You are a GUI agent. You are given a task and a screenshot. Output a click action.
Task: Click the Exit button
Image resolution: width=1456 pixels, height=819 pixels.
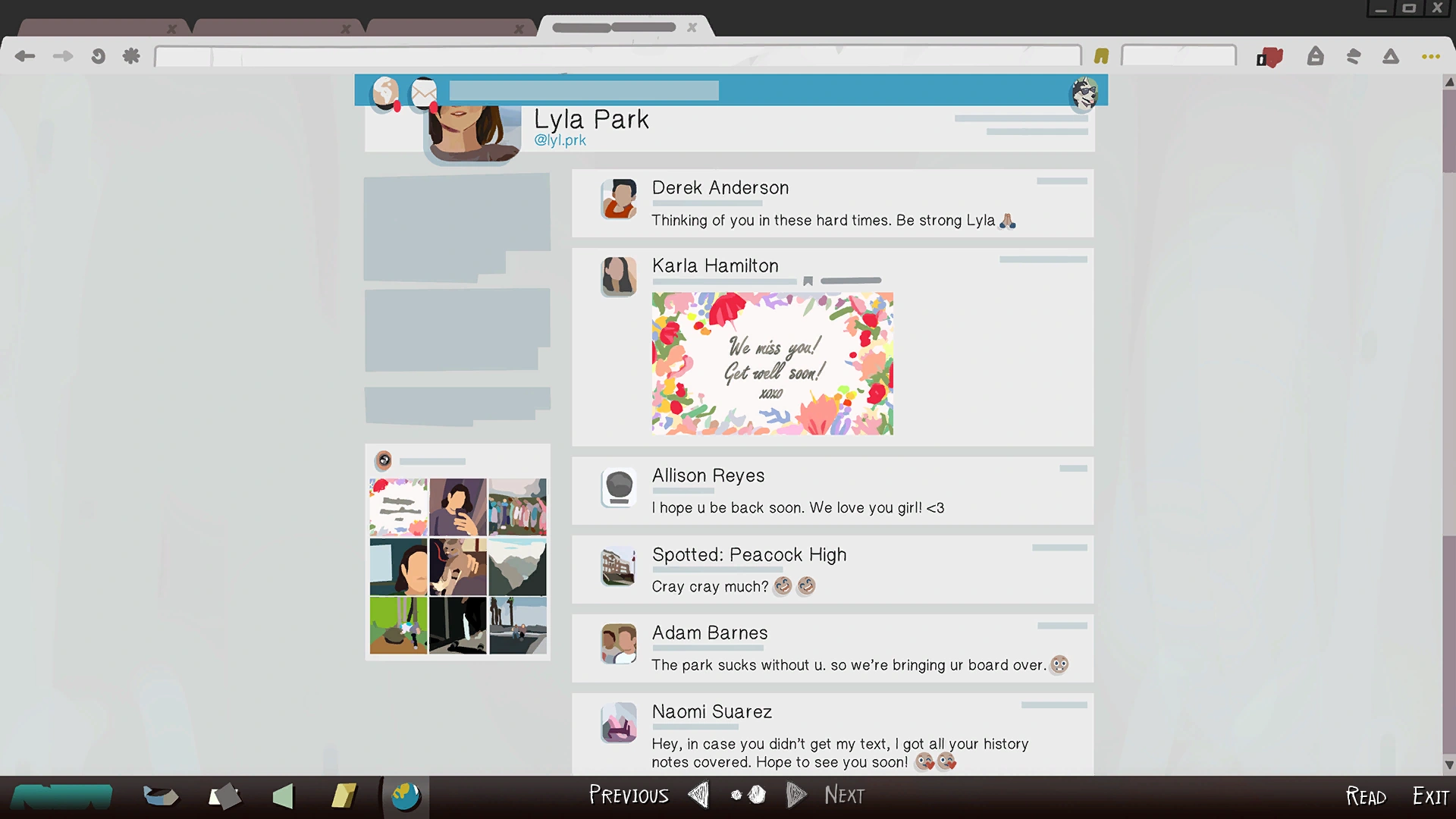click(x=1430, y=796)
